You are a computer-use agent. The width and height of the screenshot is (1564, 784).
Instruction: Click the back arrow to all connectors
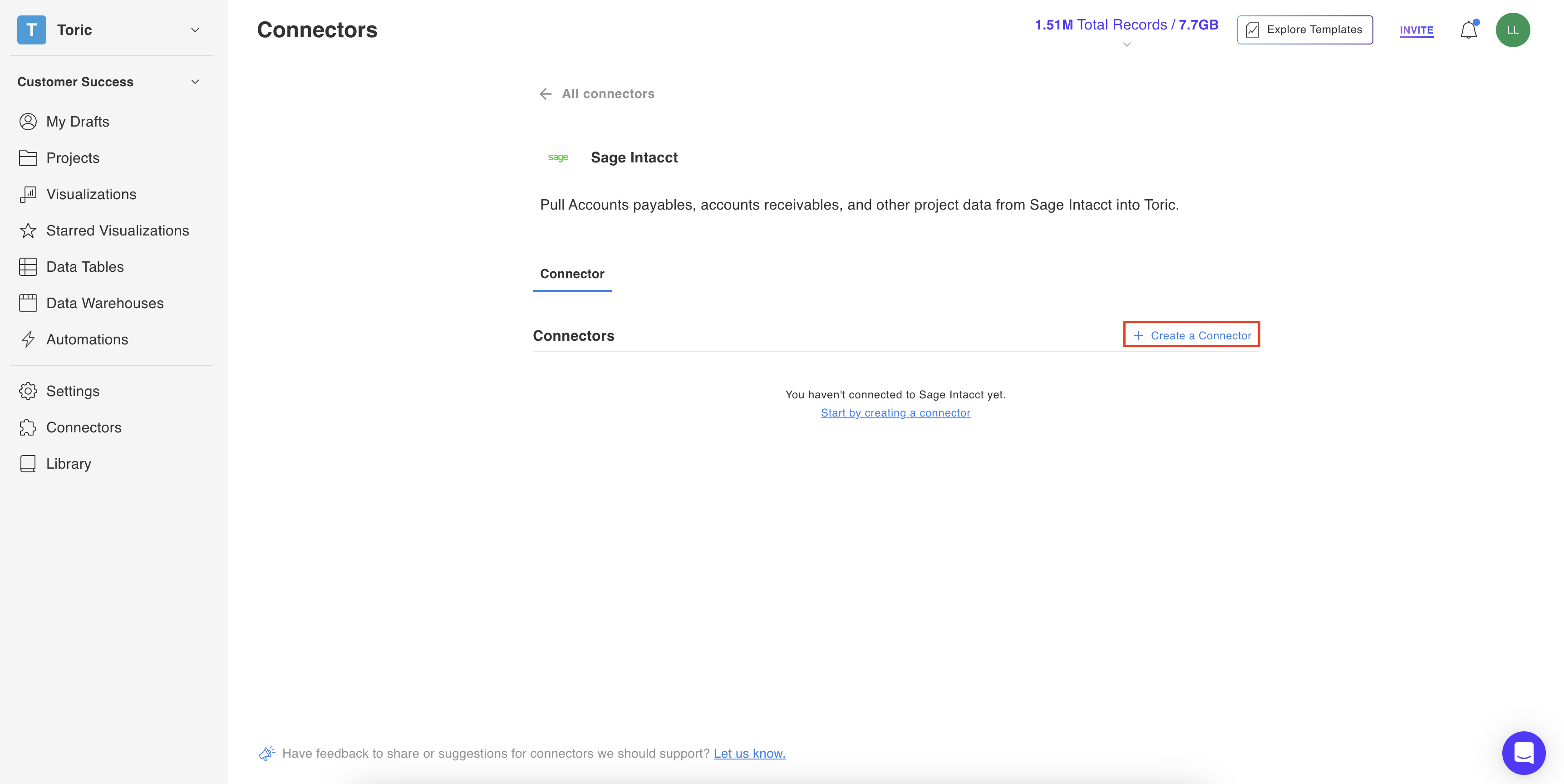[545, 93]
